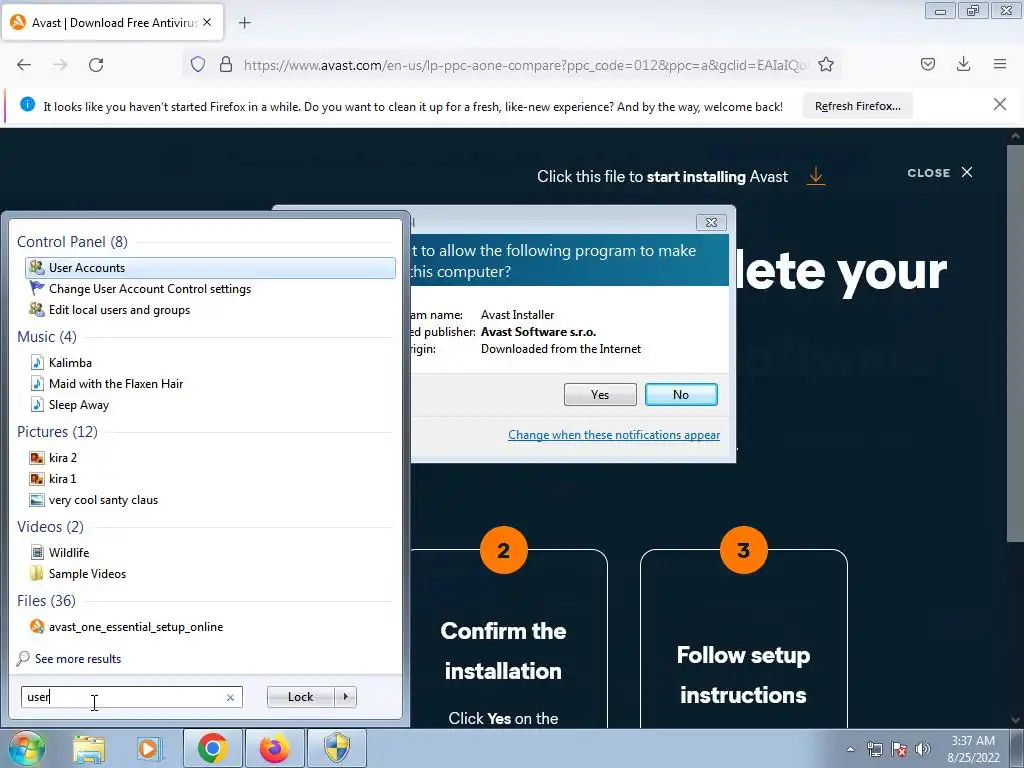The image size is (1024, 768).
Task: Clear the search box text
Action: pyautogui.click(x=230, y=697)
